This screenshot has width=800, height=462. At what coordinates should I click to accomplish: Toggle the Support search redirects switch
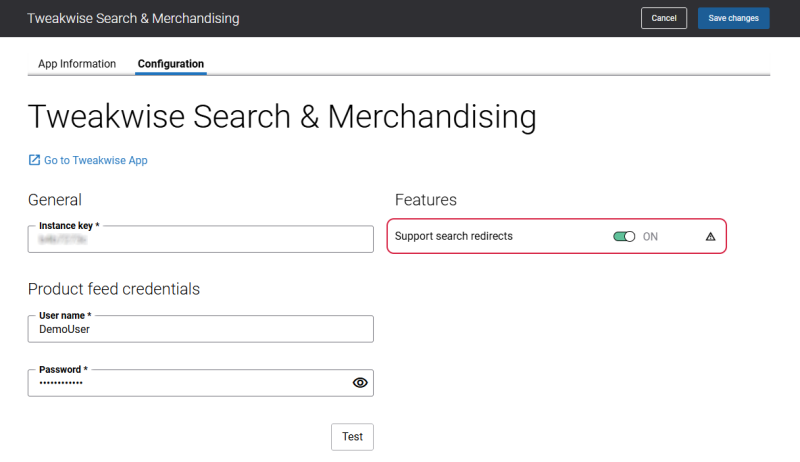pos(624,237)
